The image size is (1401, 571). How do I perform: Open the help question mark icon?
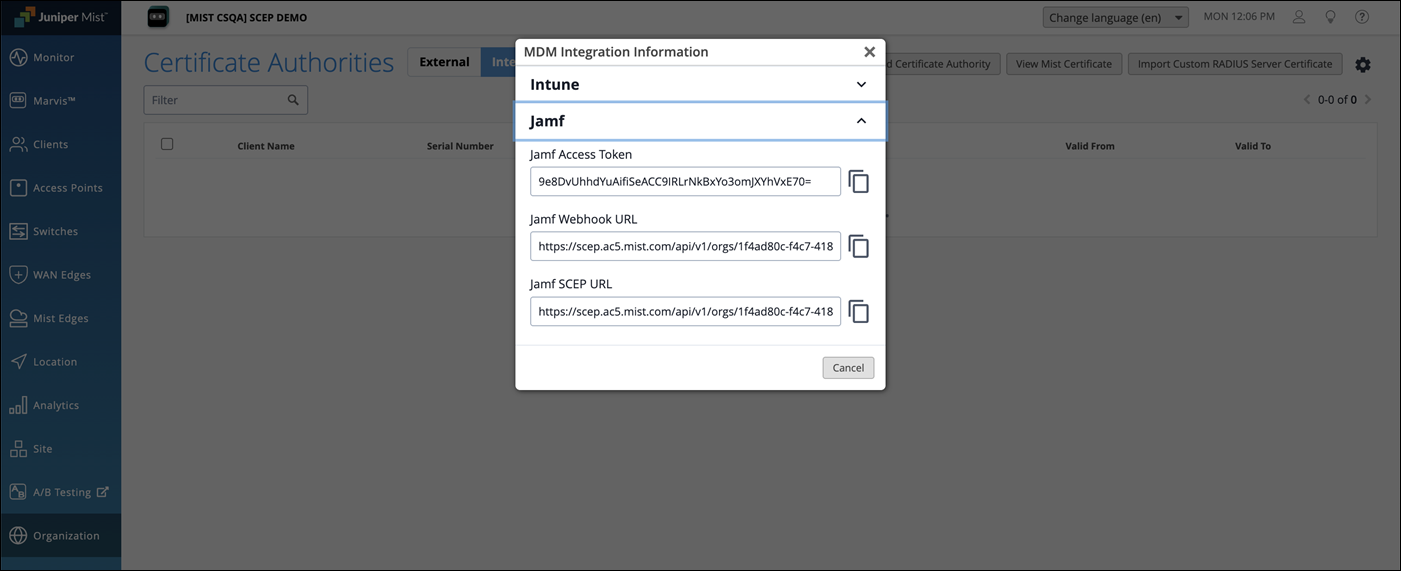click(1362, 17)
